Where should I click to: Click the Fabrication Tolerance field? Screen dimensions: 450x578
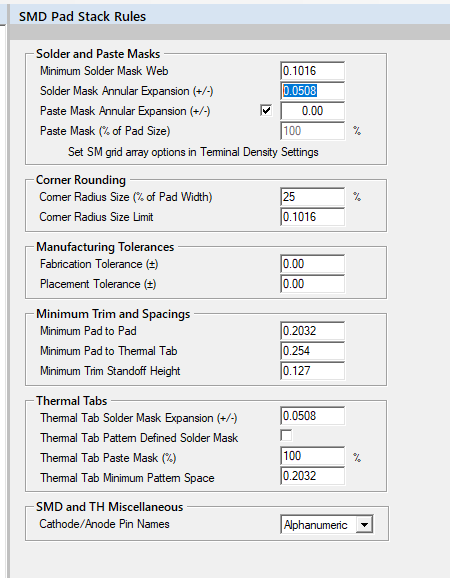coord(312,264)
